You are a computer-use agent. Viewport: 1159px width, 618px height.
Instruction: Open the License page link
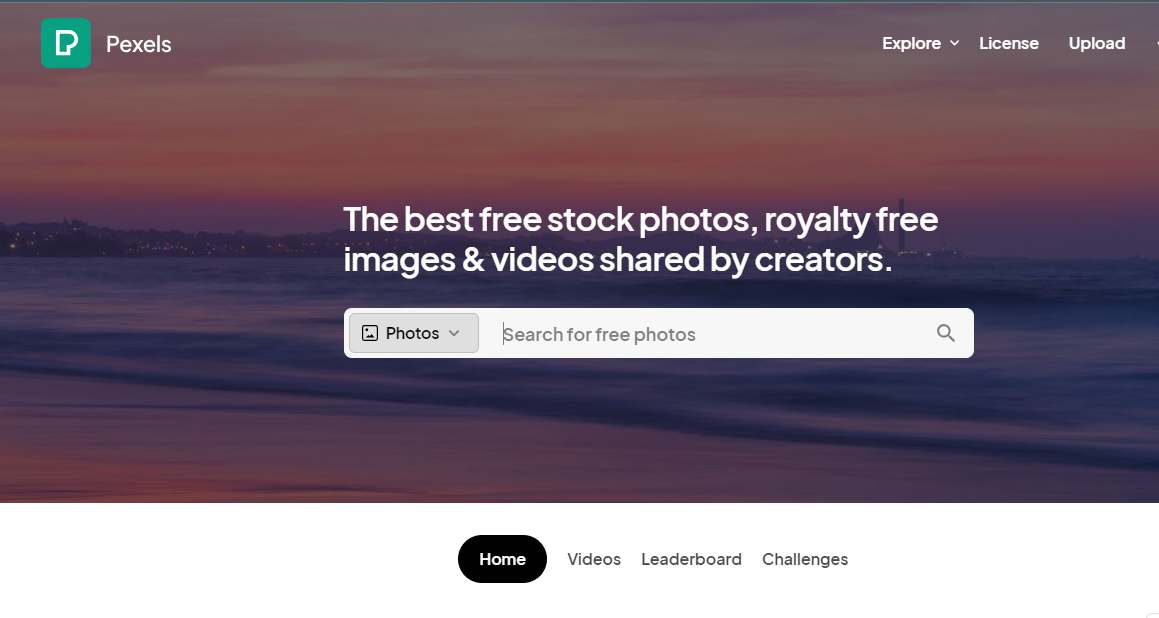1009,44
